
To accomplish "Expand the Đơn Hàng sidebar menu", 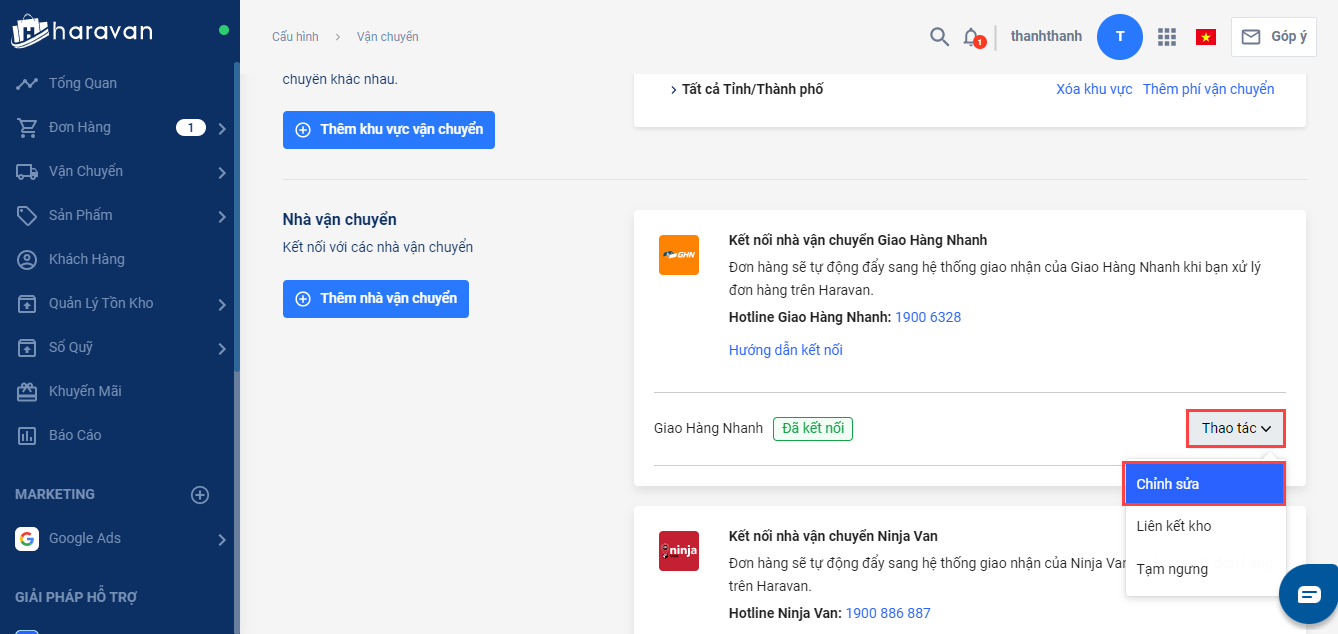I will pyautogui.click(x=221, y=127).
